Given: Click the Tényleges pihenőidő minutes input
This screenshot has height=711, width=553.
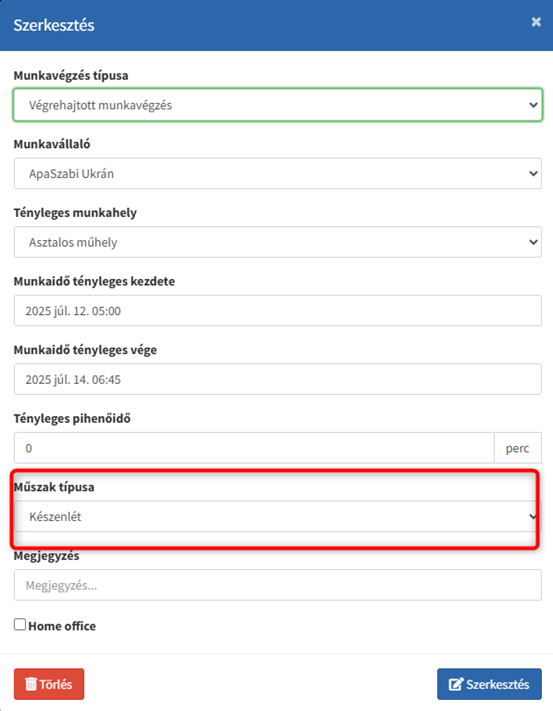Looking at the screenshot, I should pyautogui.click(x=254, y=448).
